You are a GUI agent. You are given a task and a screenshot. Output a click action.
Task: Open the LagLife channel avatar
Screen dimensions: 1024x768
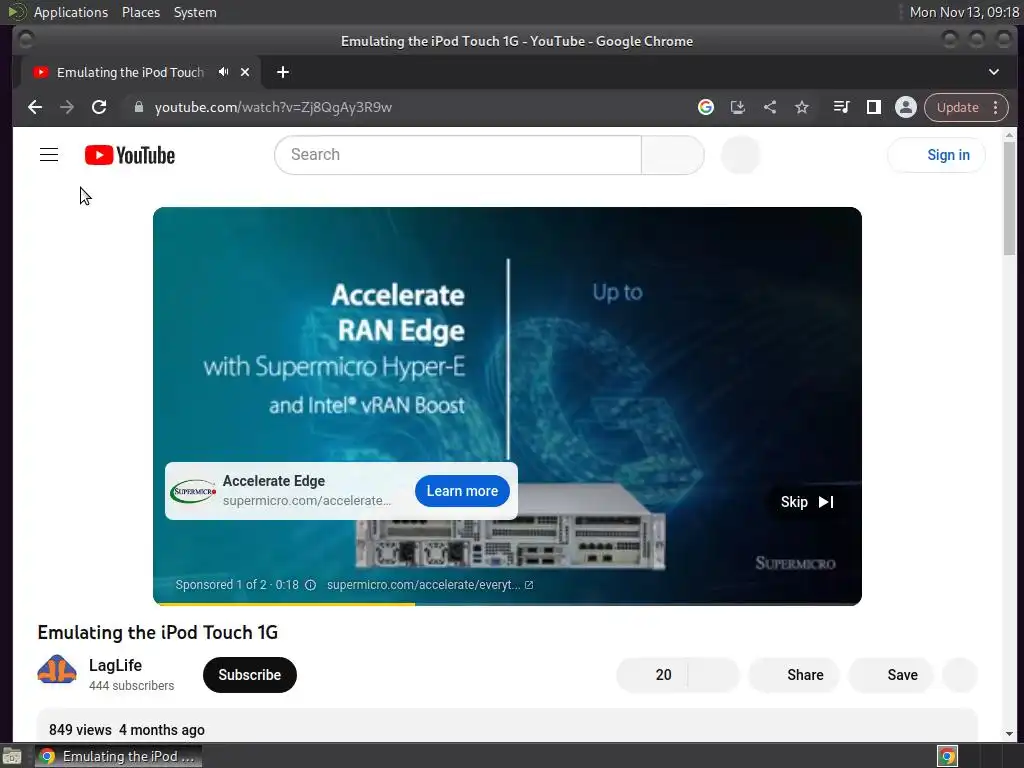[57, 672]
